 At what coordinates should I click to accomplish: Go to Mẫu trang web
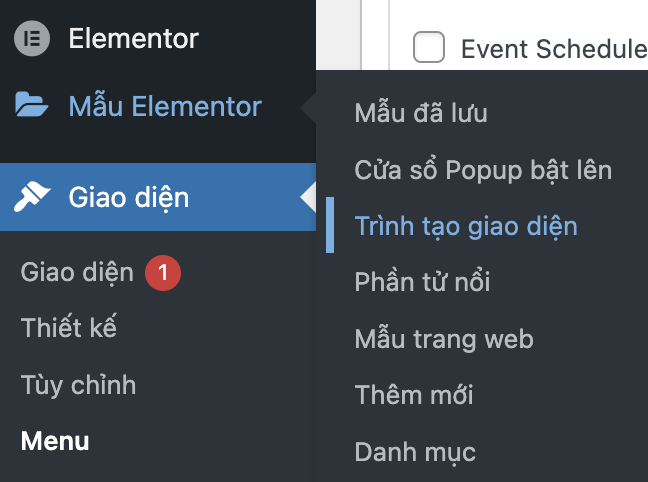444,339
